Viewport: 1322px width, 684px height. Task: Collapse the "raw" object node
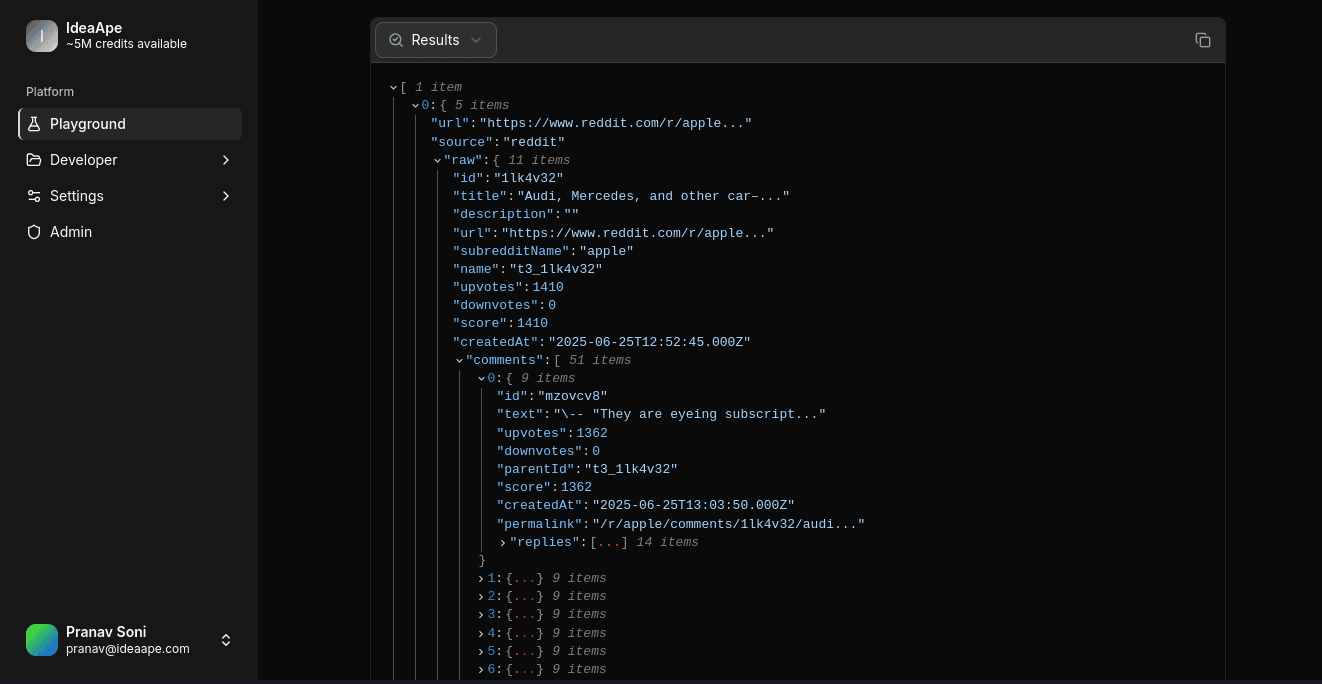pyautogui.click(x=437, y=160)
